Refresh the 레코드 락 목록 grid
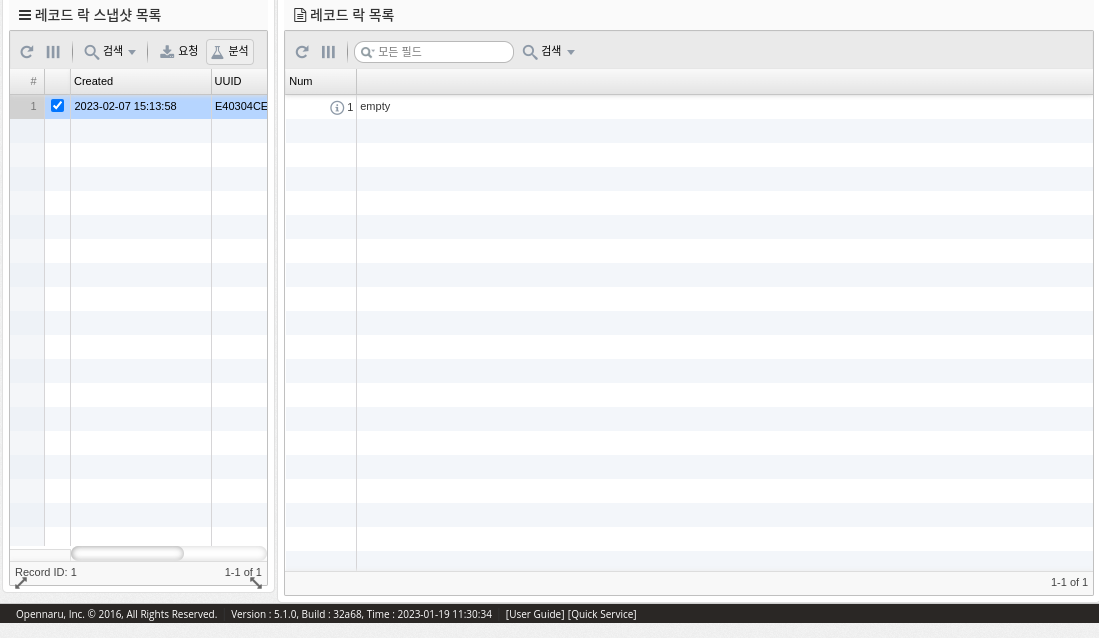Screen dimensions: 1099x638 tap(302, 52)
